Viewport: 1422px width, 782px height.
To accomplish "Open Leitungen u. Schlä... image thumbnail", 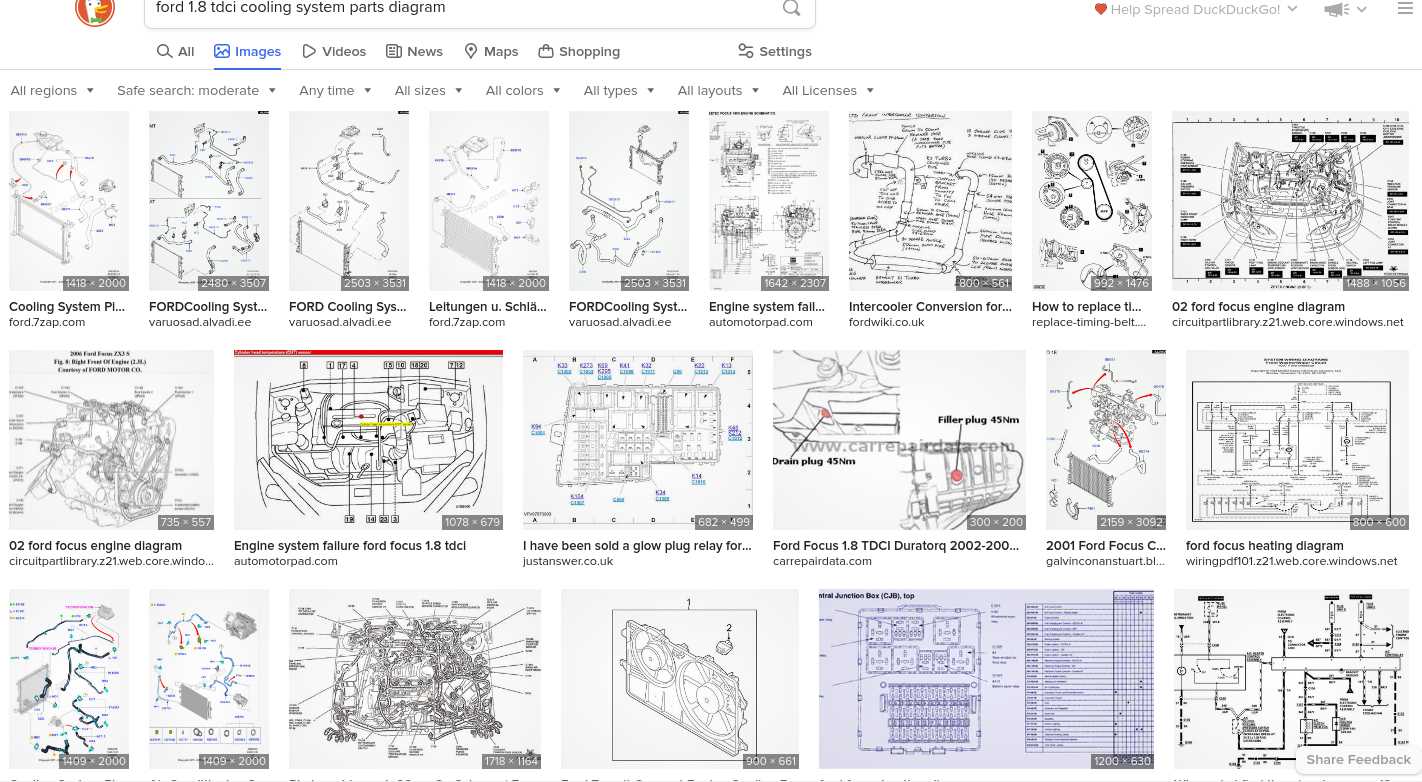I will click(x=489, y=201).
